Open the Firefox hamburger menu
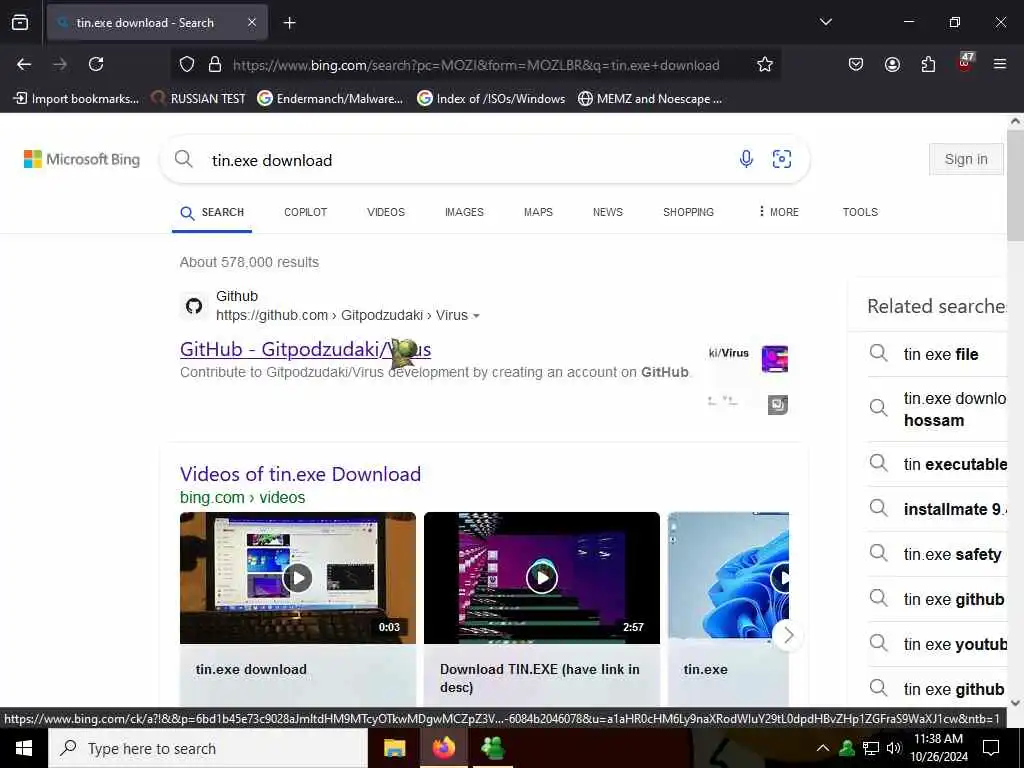1024x768 pixels. tap(1000, 64)
